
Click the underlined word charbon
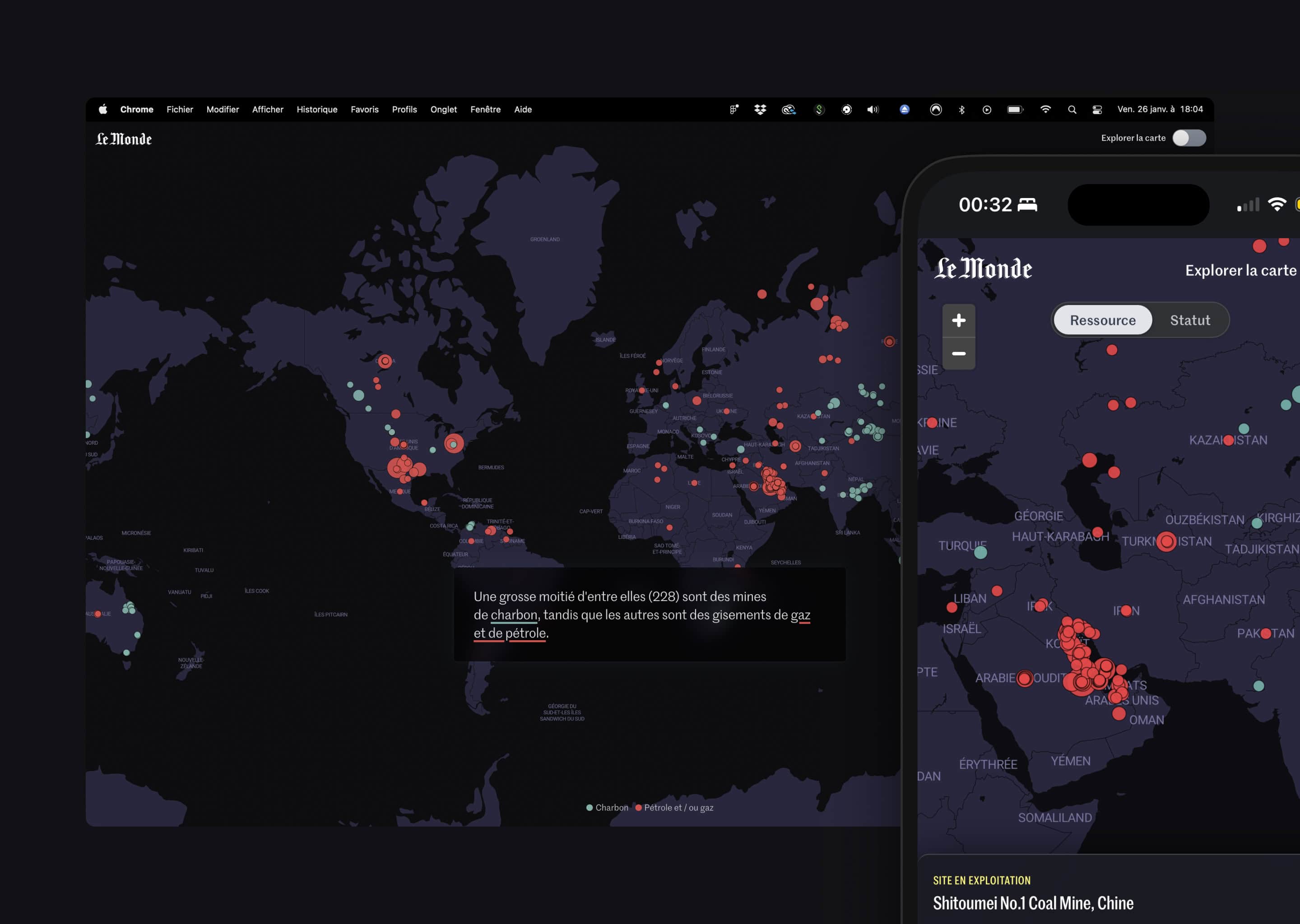pyautogui.click(x=514, y=615)
